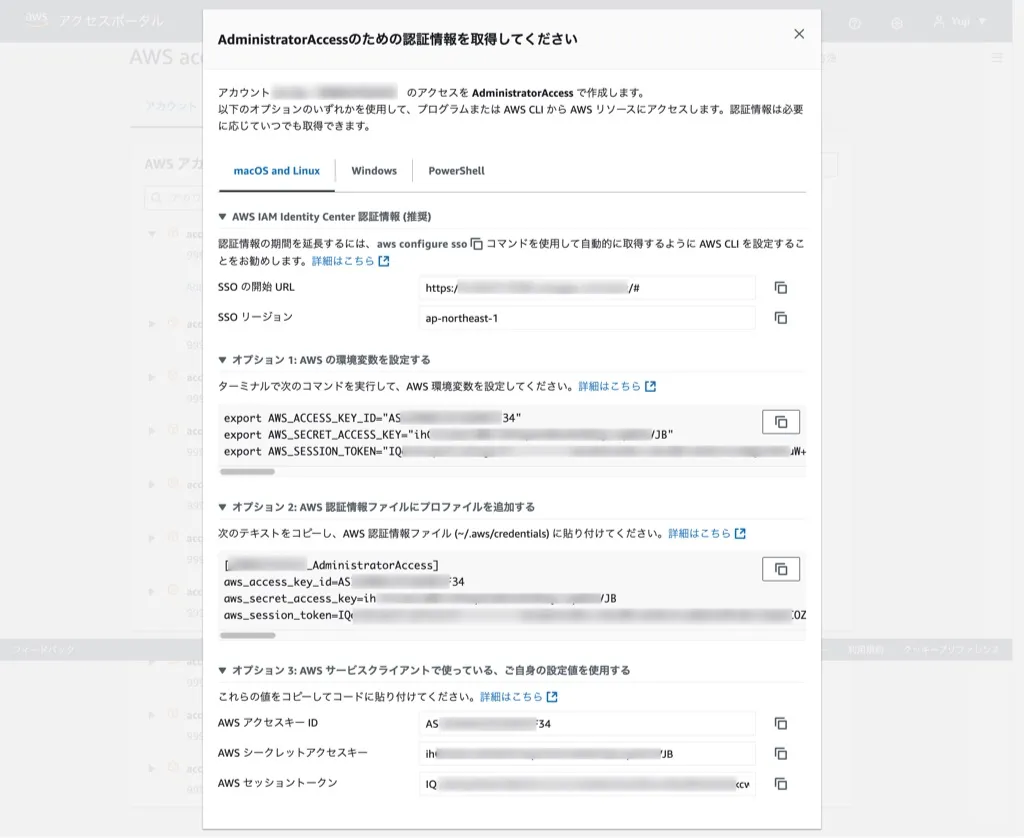Click the horizontal scrollbar under export commands

(246, 469)
